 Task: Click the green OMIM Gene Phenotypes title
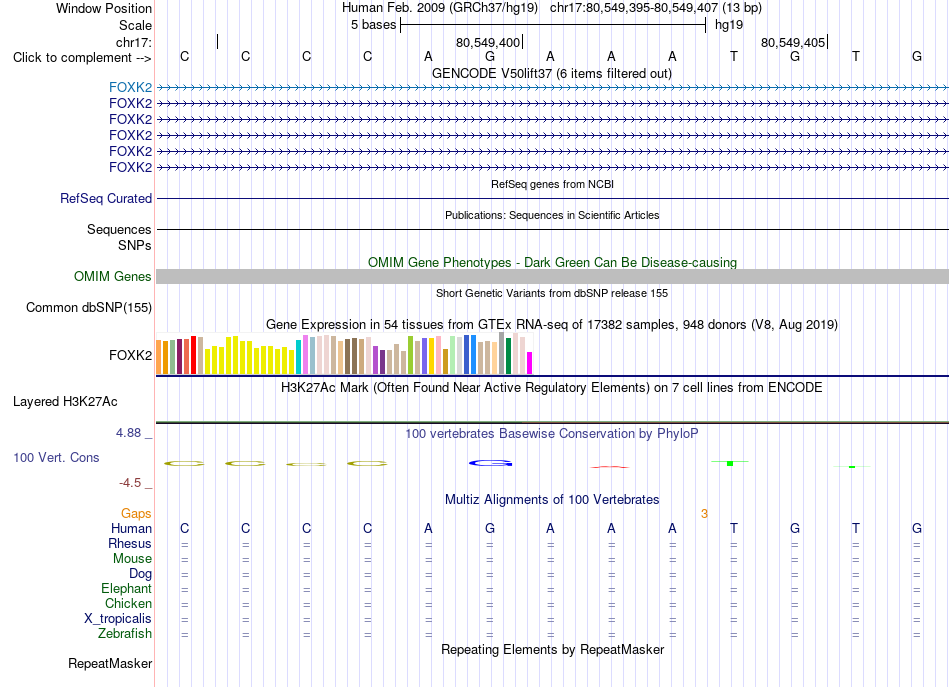point(552,262)
